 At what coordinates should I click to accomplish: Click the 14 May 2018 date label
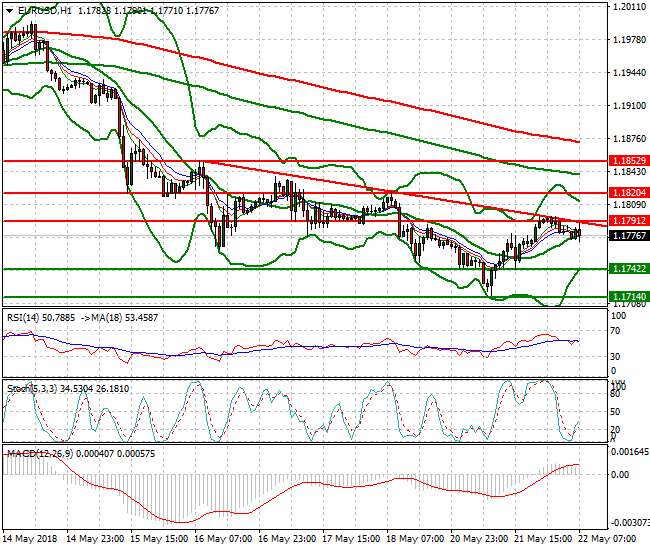pyautogui.click(x=30, y=539)
